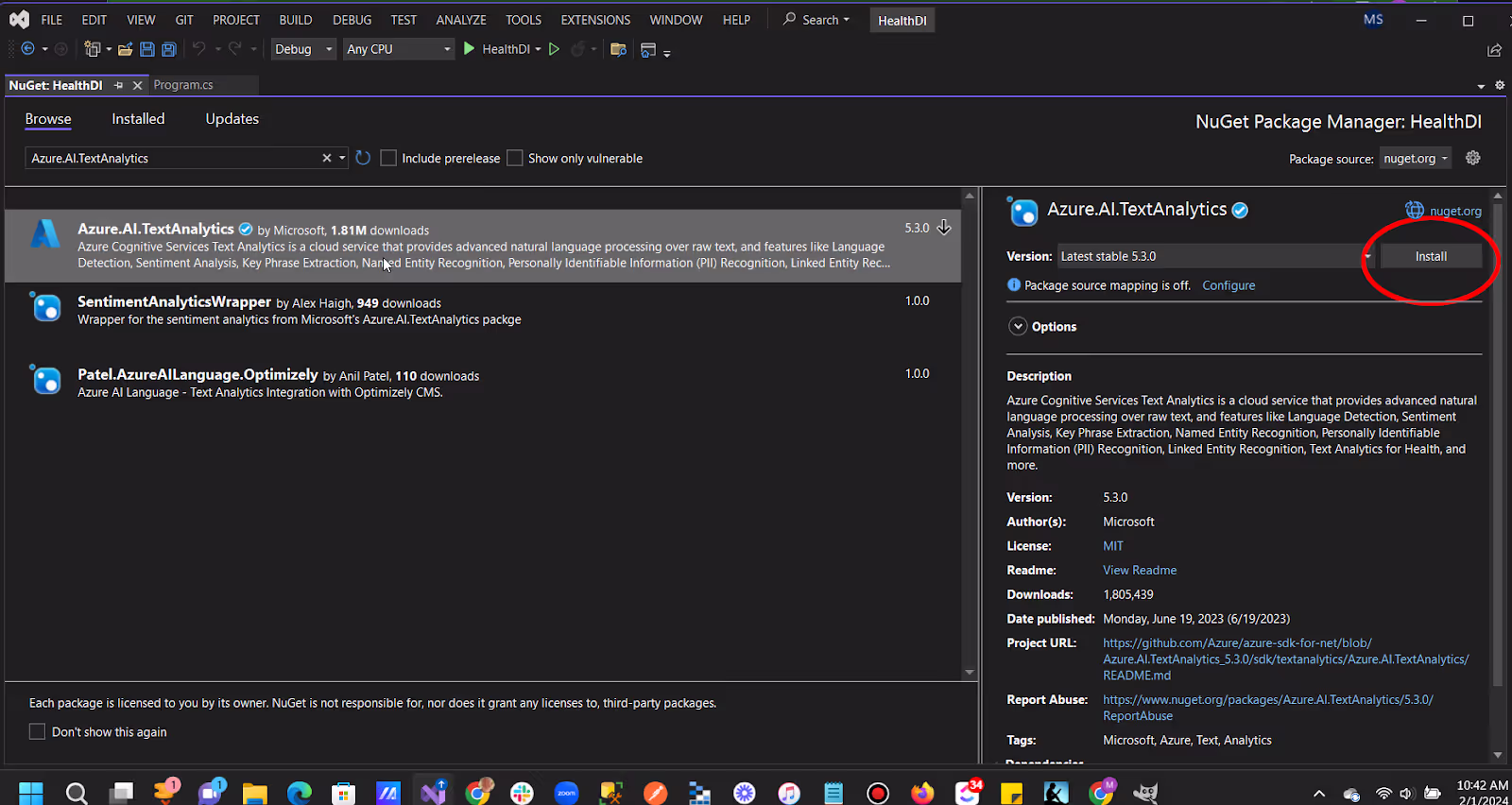The height and width of the screenshot is (805, 1512).
Task: Open NuGet settings gear next to package source
Action: click(1472, 158)
